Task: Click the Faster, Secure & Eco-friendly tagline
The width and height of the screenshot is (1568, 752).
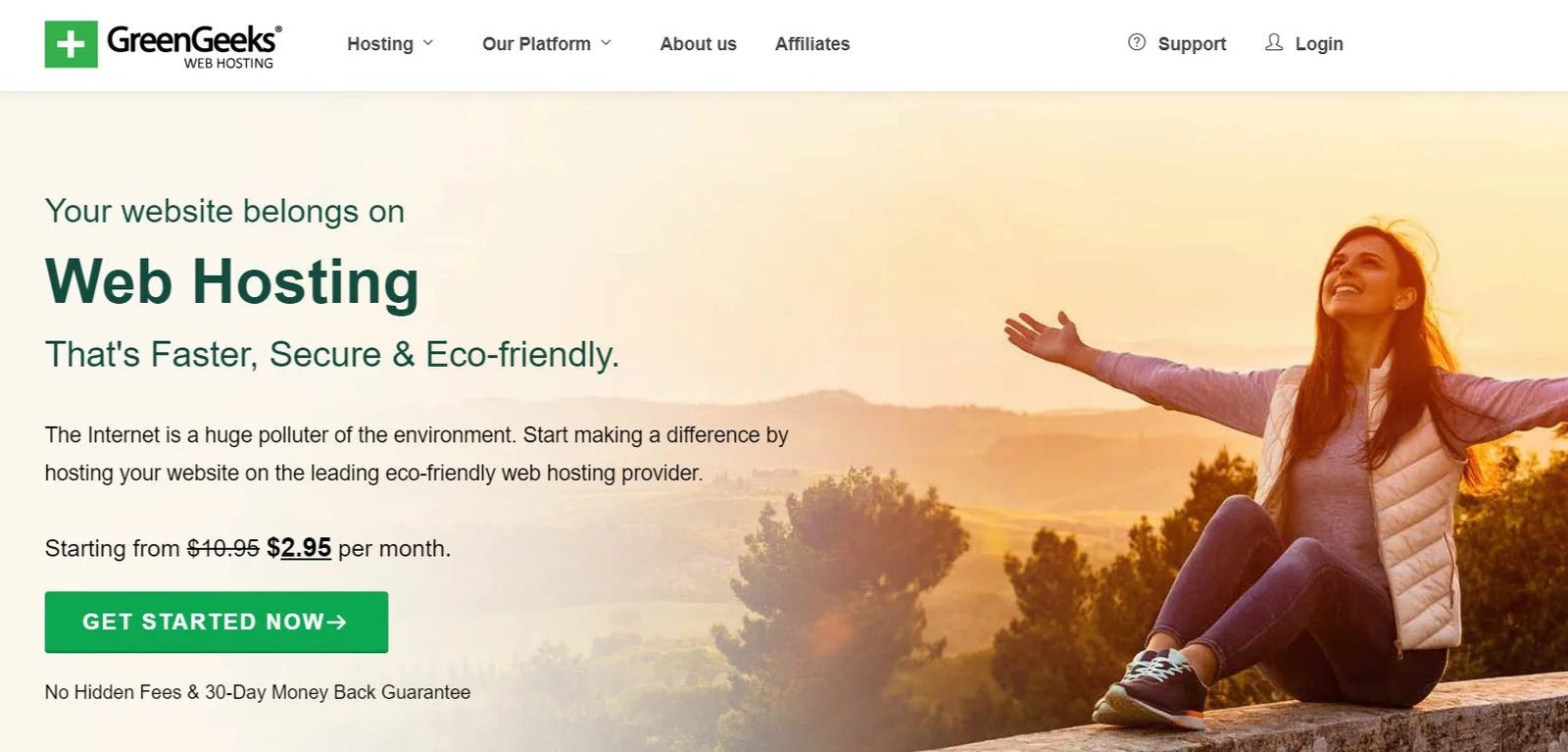Action: (332, 354)
